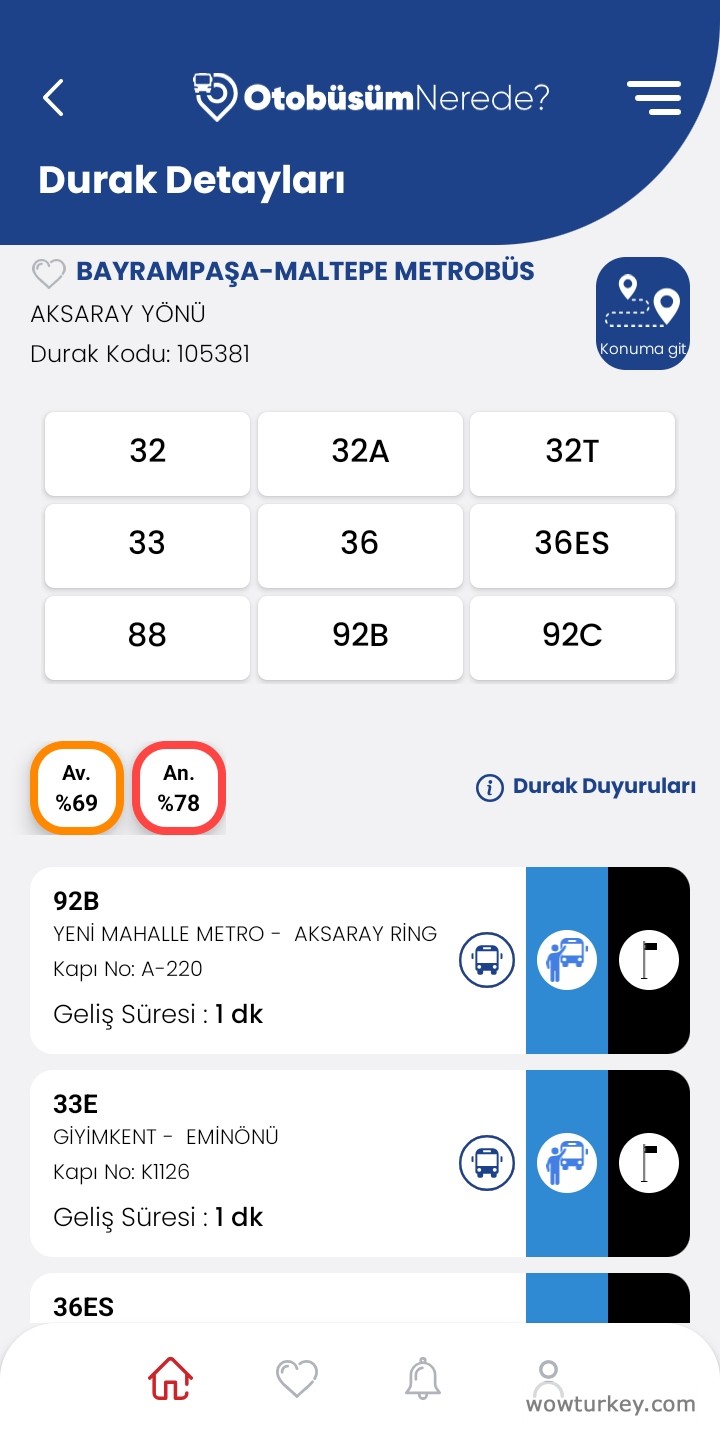Select bus line 36ES tile
This screenshot has height=1451, width=720.
pos(572,545)
